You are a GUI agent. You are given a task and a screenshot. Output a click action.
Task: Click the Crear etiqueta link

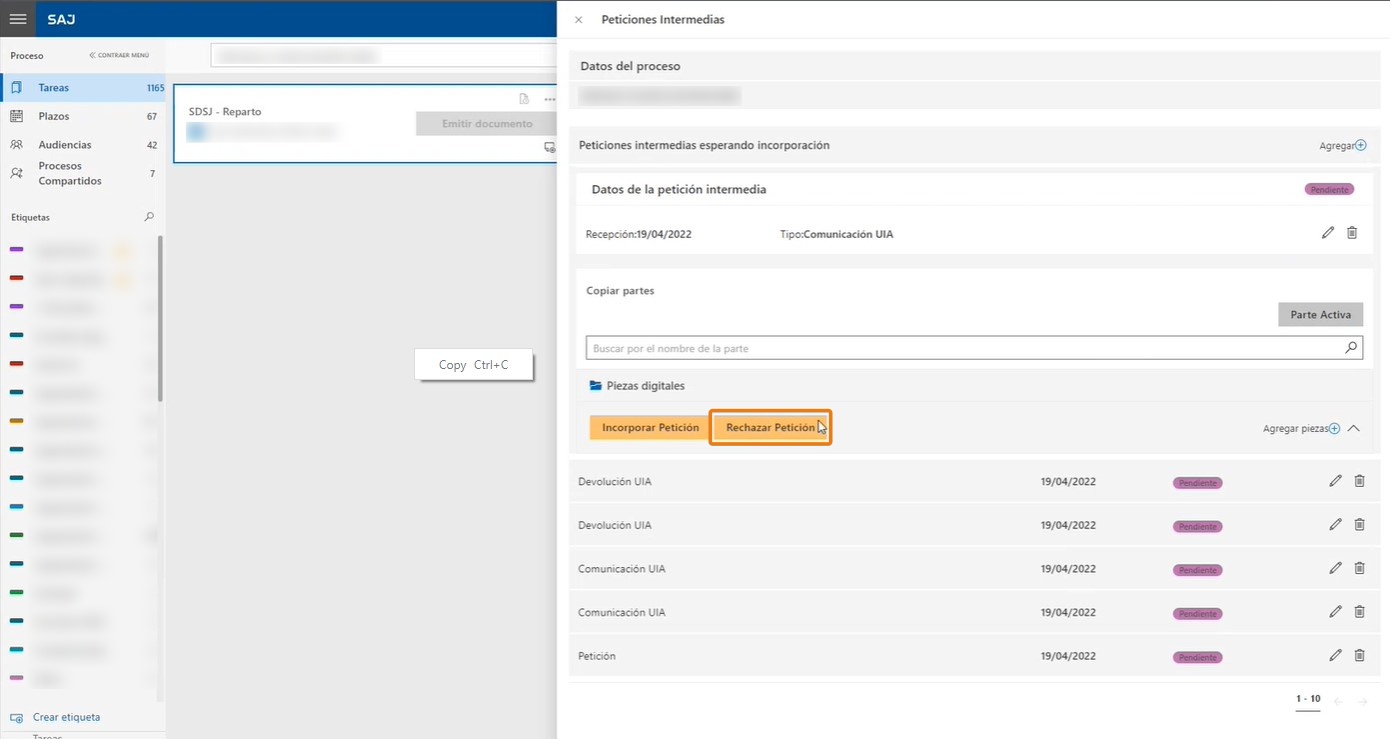point(66,717)
